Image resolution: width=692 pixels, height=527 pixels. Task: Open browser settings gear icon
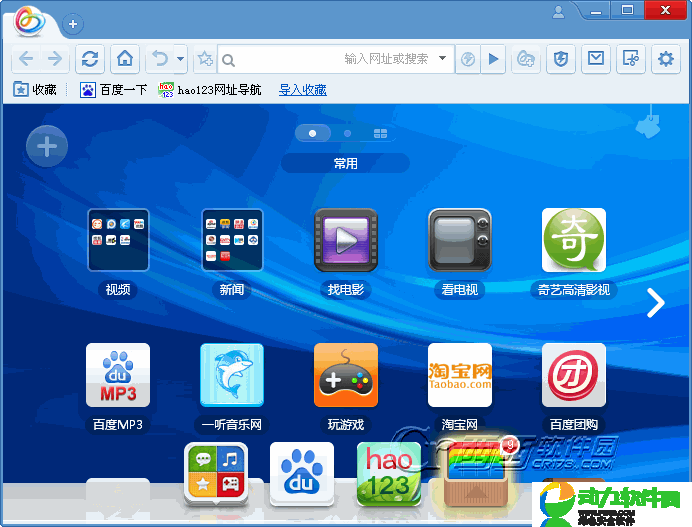tap(666, 58)
